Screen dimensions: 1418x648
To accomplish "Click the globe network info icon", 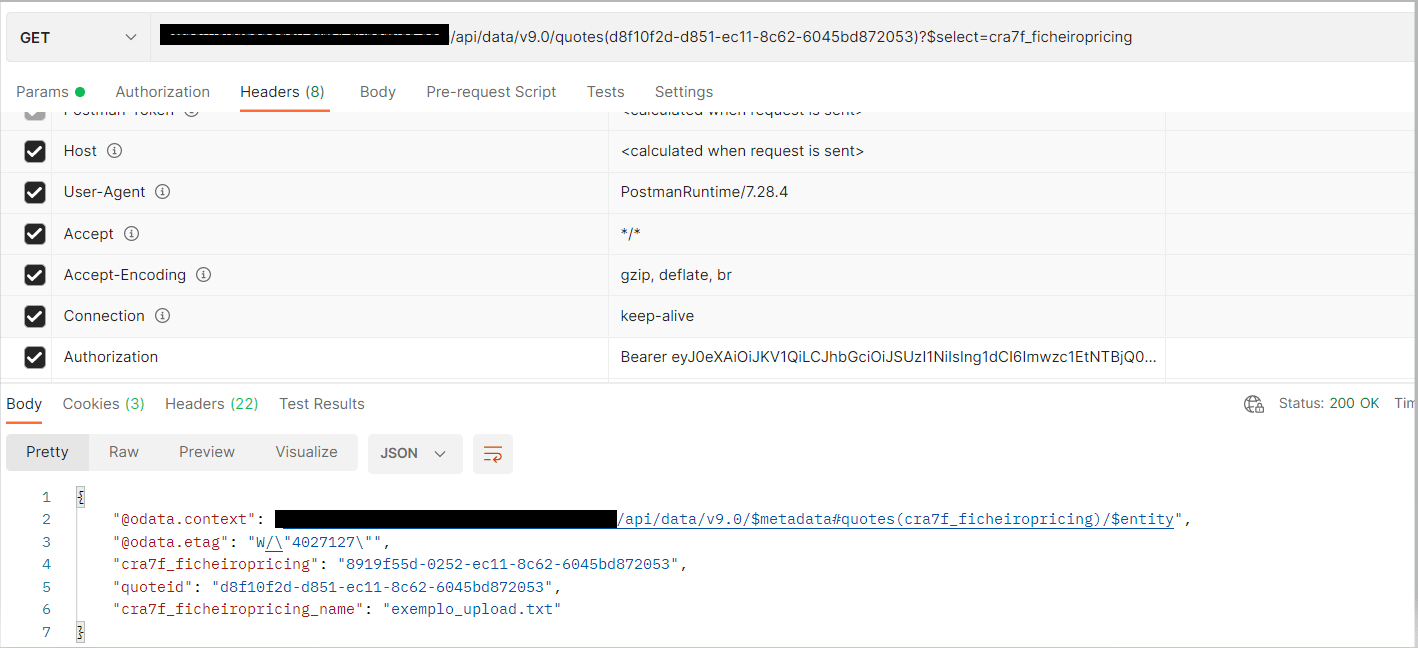I will pyautogui.click(x=1254, y=404).
